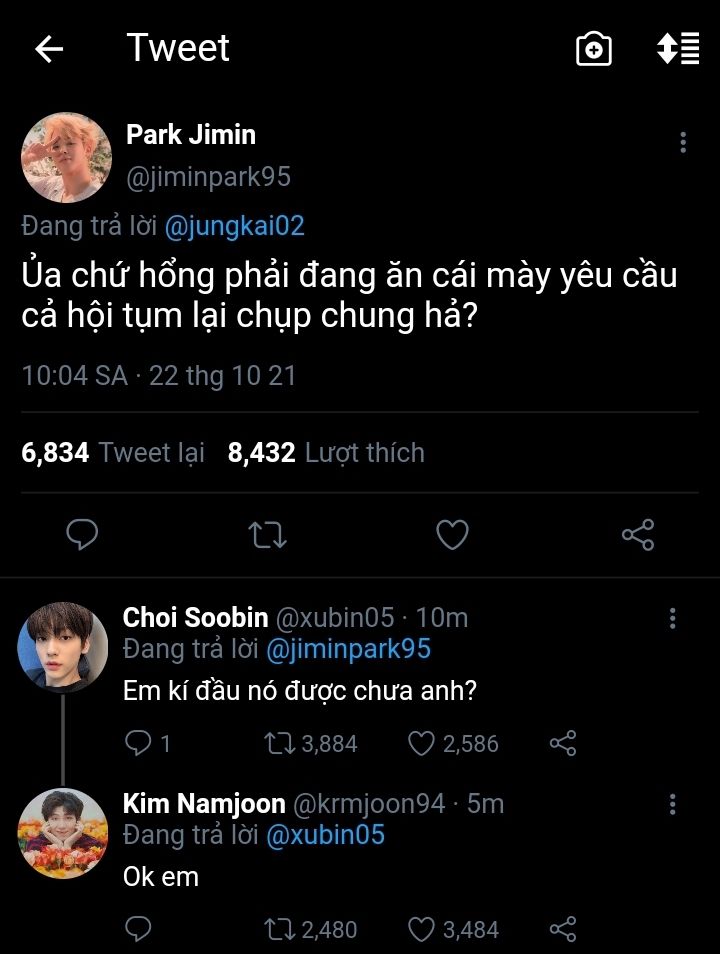The width and height of the screenshot is (720, 954).
Task: Reply to Park Jimin's main tweet
Action: [x=82, y=535]
